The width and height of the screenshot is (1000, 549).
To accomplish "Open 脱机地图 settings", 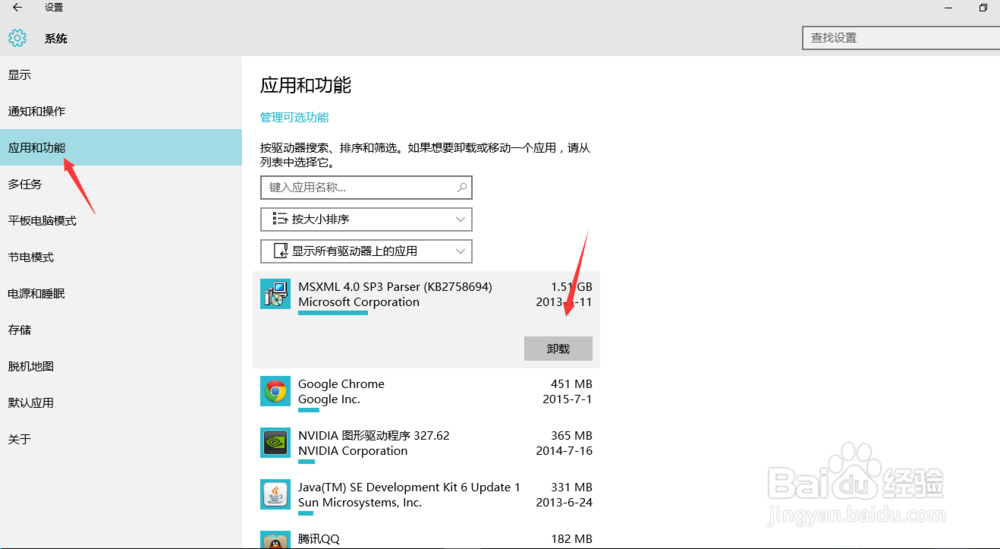I will [x=121, y=366].
